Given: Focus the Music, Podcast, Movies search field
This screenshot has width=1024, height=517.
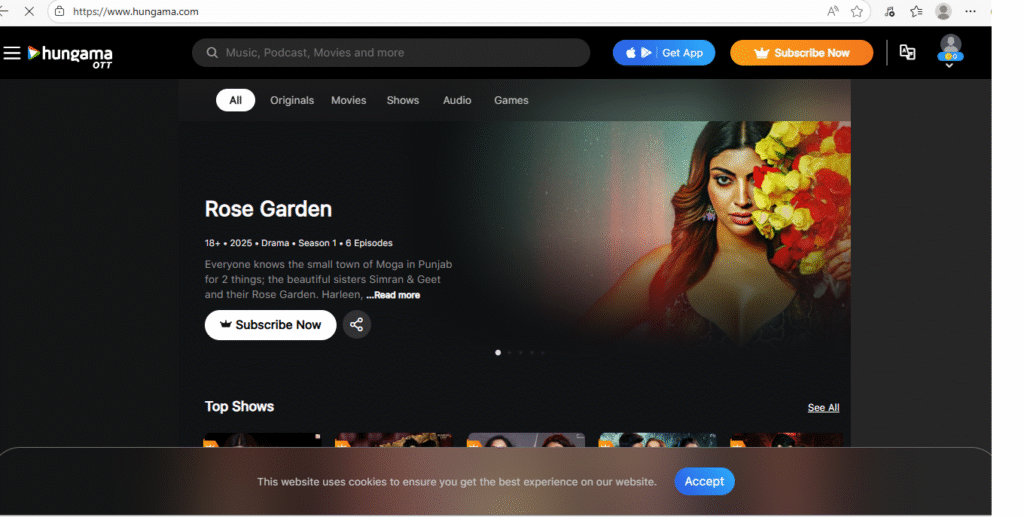Looking at the screenshot, I should 391,53.
